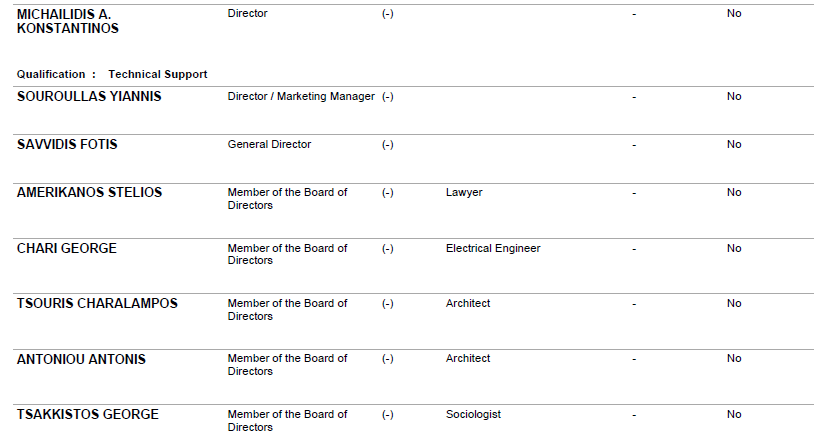Select the Electrical Engineer profession
This screenshot has width=828, height=434.
[x=493, y=248]
